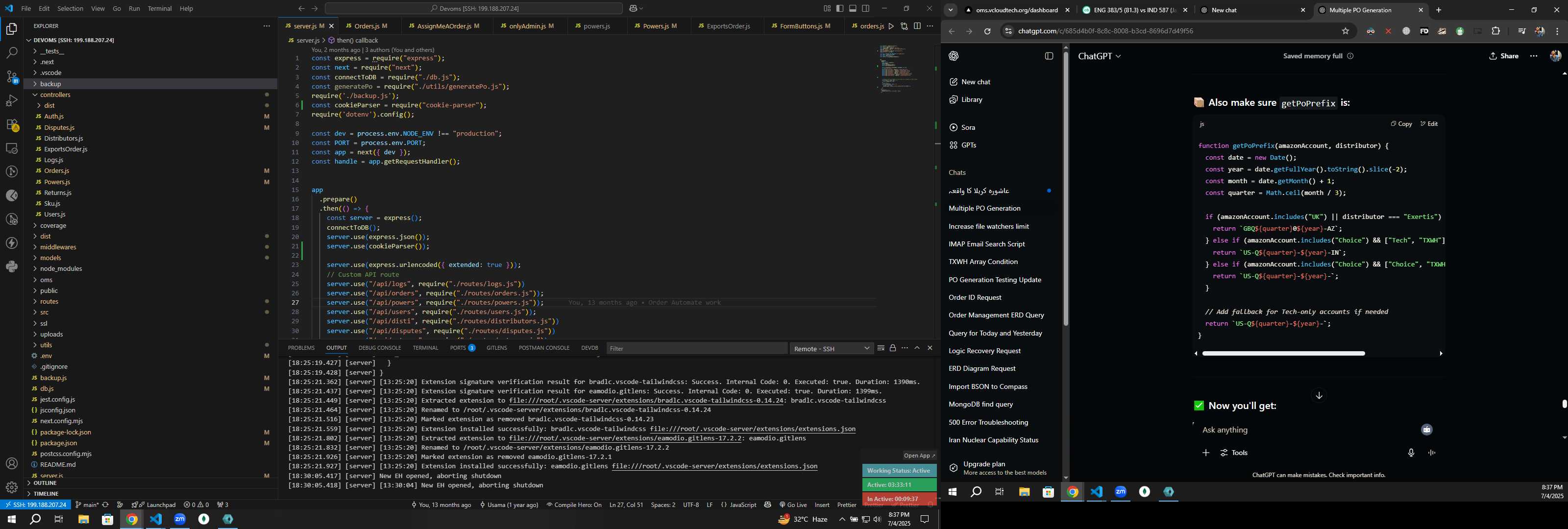This screenshot has width=1568, height=529.
Task: Click Edit on the code block
Action: (1429, 123)
